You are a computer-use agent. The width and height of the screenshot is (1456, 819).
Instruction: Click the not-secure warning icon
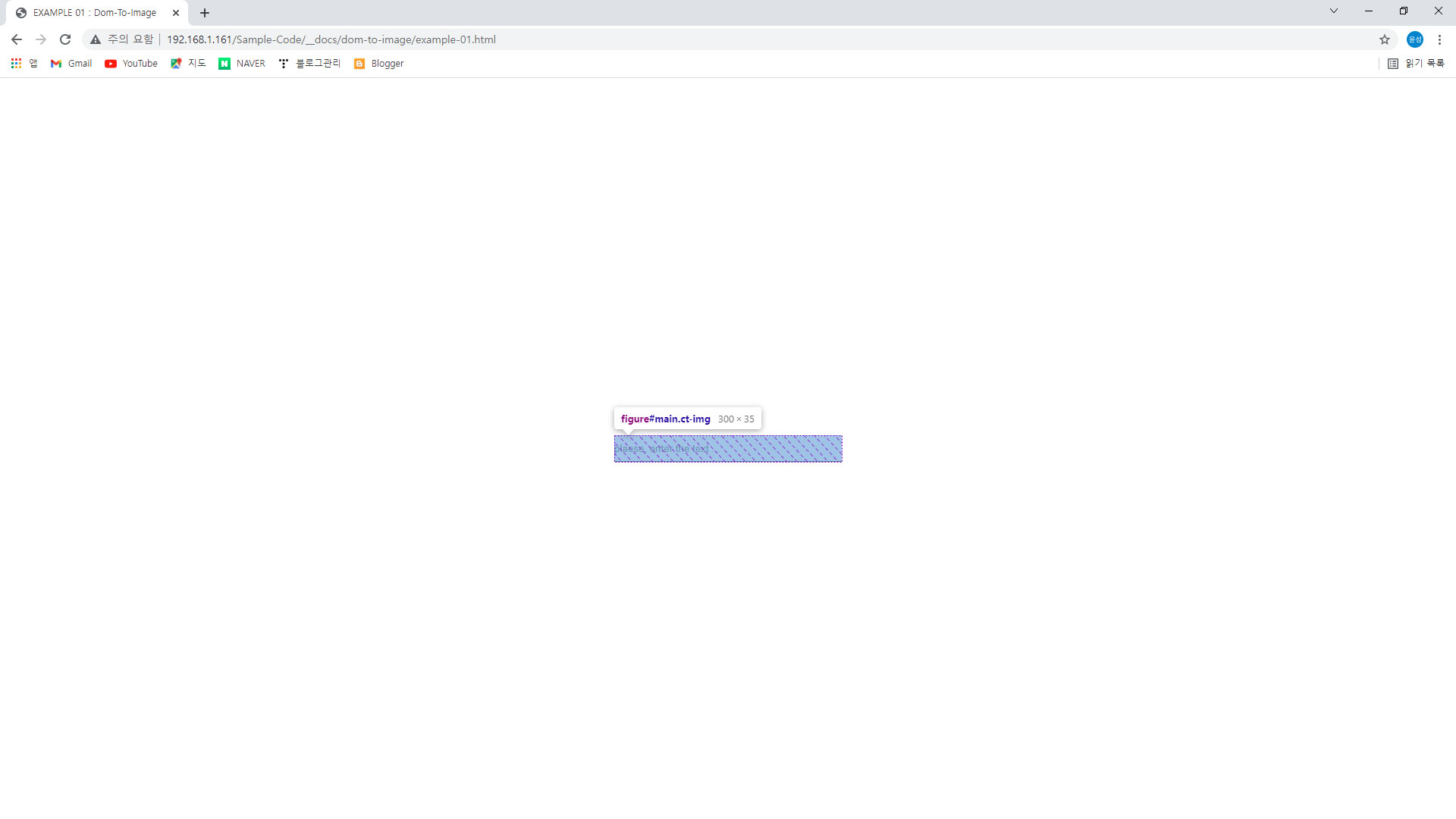(x=96, y=39)
